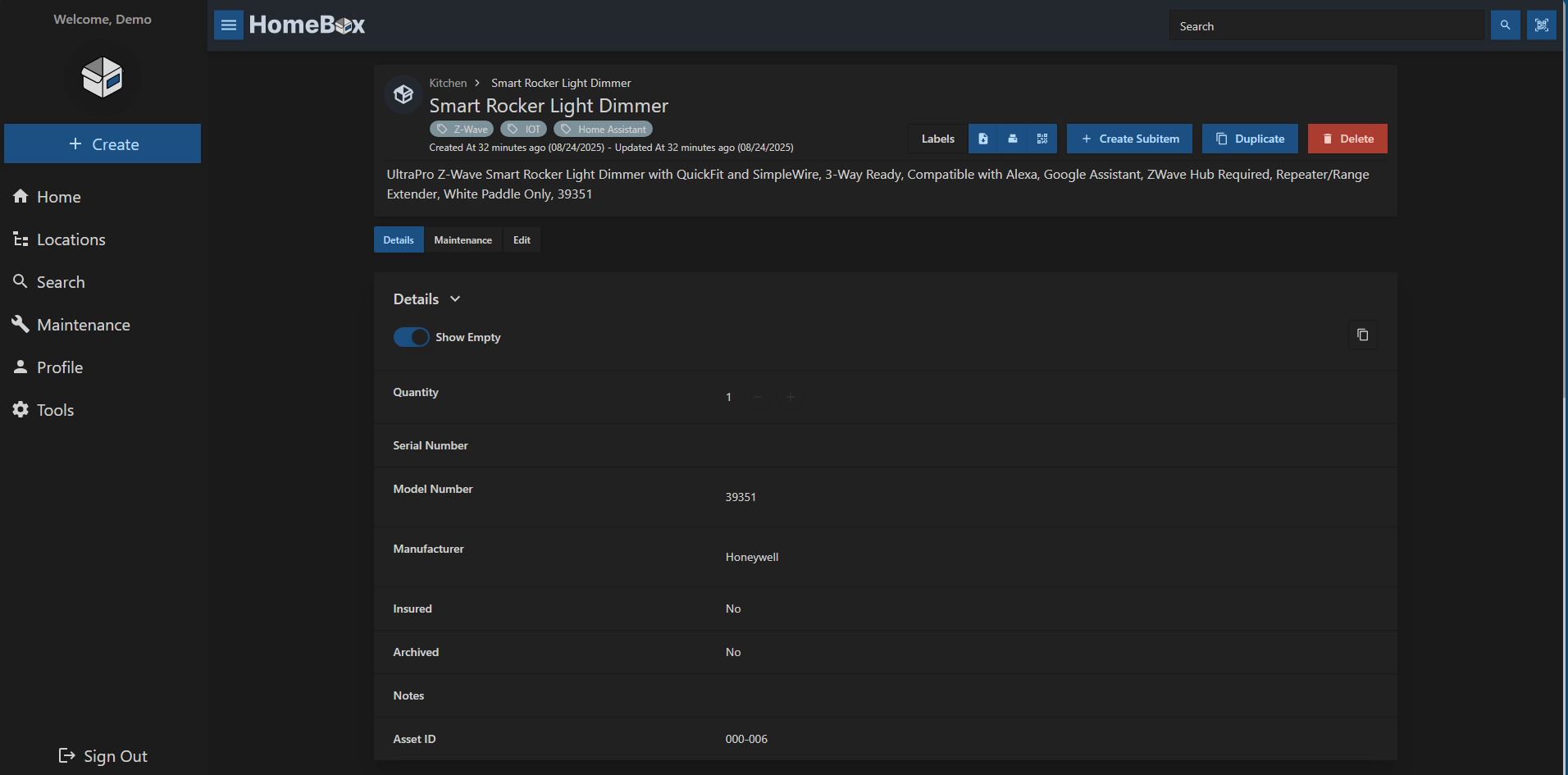Screen dimensions: 1568x775
Task: Select the Locations icon in the sidebar
Action: tap(21, 239)
